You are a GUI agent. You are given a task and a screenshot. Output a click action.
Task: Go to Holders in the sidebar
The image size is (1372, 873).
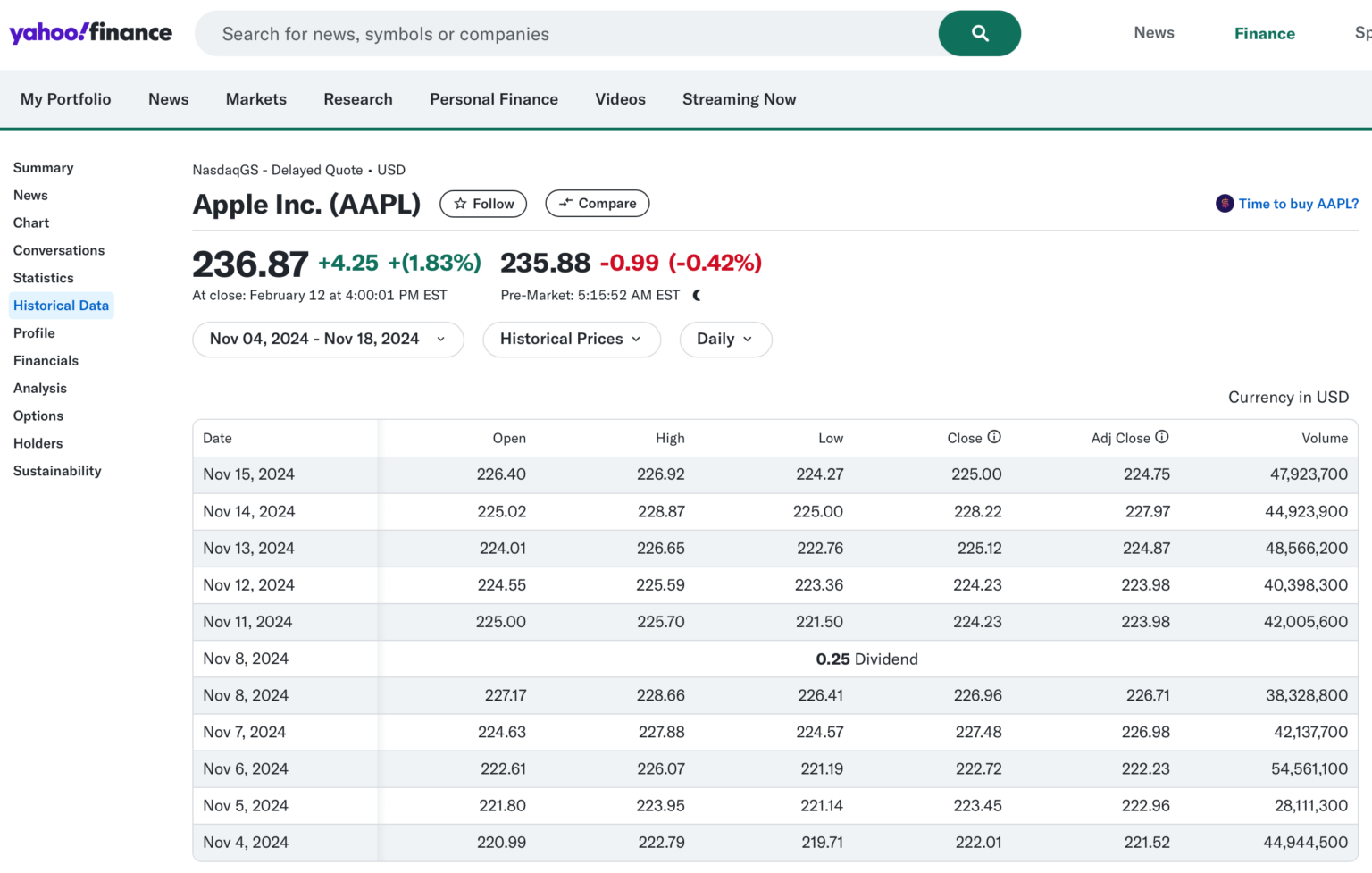point(38,444)
